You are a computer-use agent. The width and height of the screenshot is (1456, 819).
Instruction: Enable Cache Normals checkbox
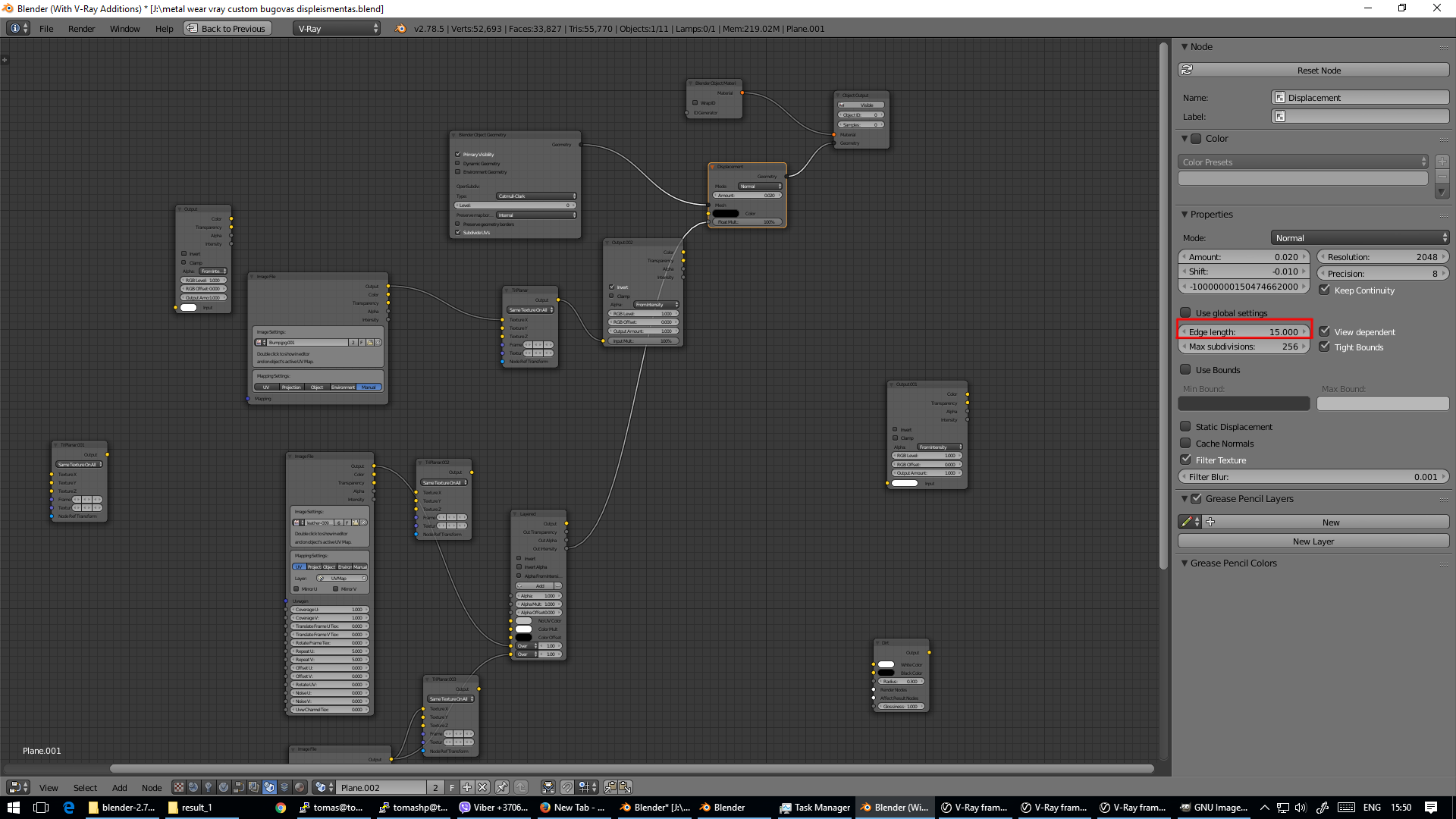(1185, 443)
